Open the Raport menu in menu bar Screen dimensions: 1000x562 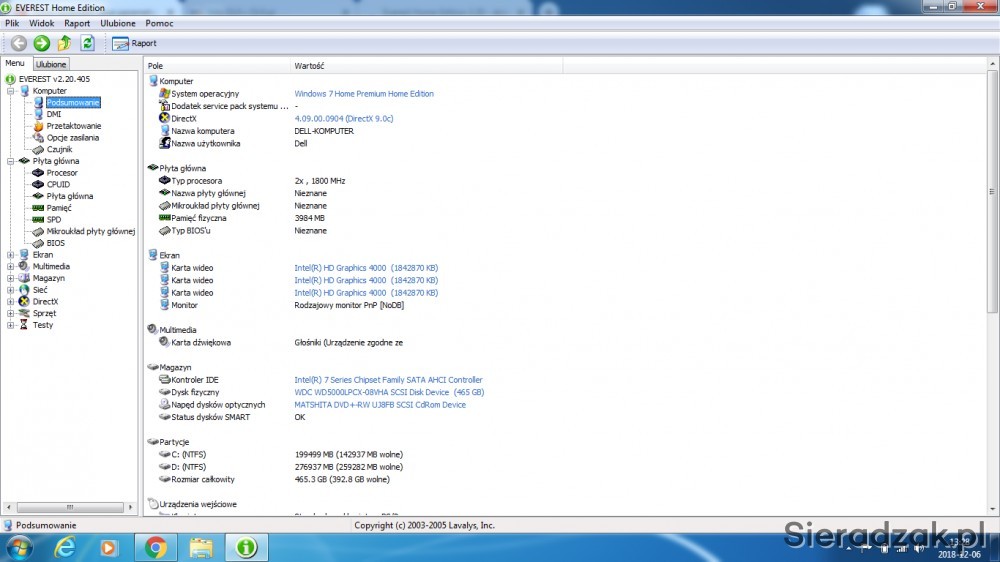tap(77, 23)
